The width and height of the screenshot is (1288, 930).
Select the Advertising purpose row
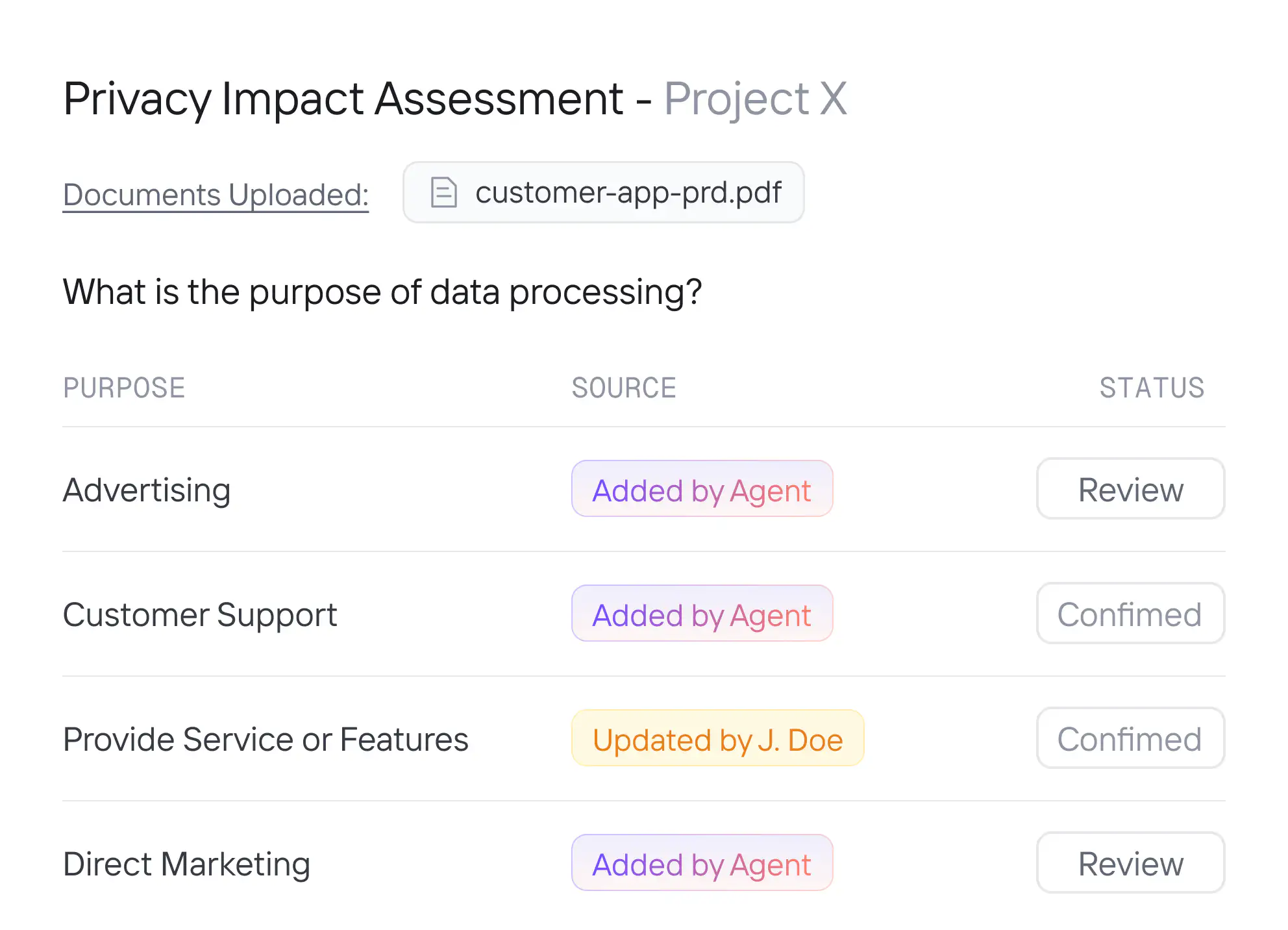tap(147, 490)
